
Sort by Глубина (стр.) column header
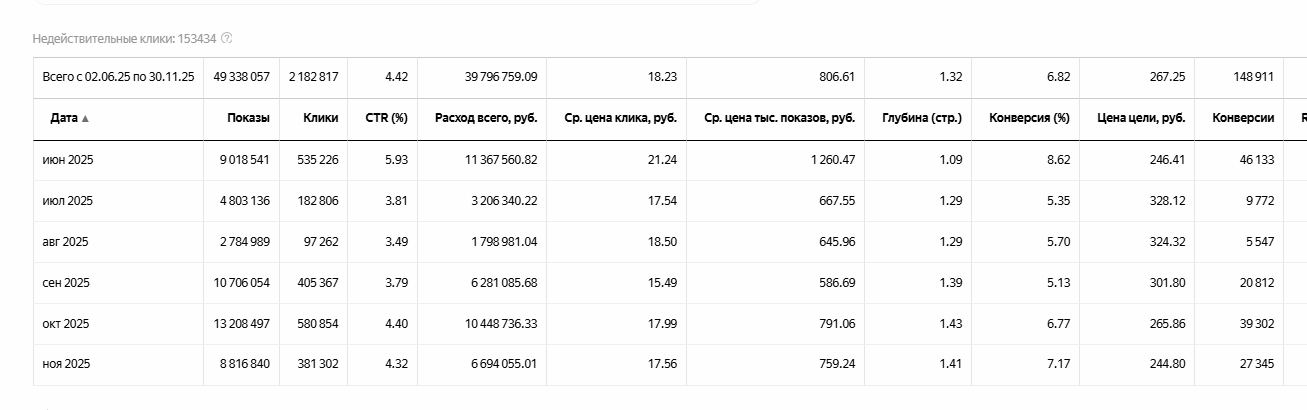(922, 118)
